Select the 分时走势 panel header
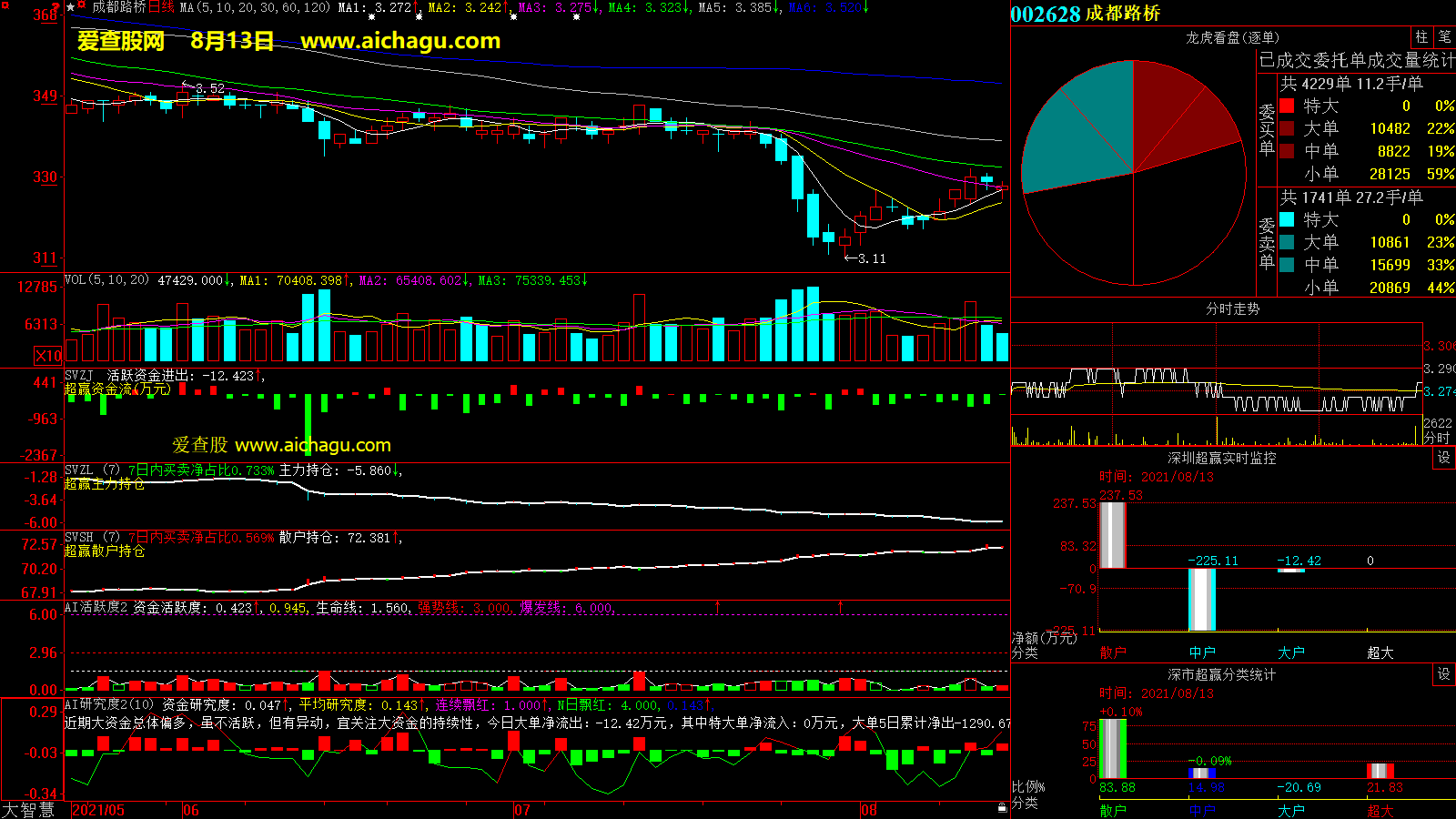Screen dimensions: 1456x819 click(1232, 309)
